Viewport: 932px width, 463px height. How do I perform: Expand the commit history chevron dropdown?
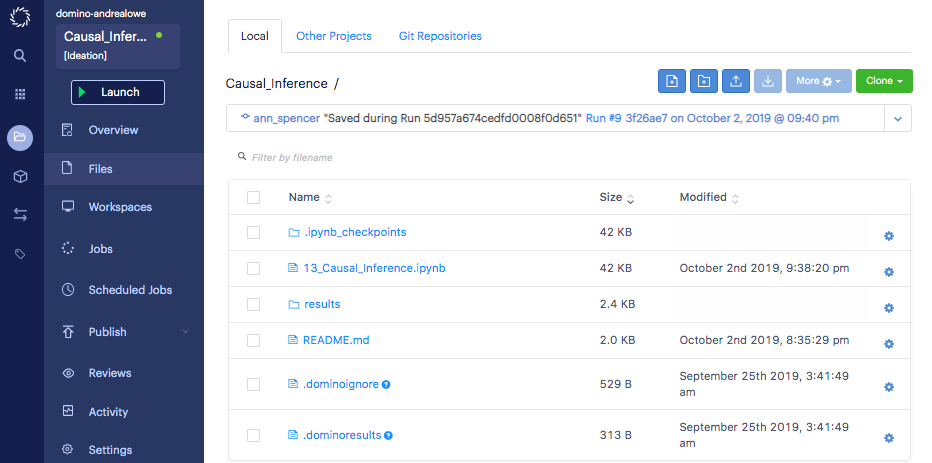[x=897, y=118]
